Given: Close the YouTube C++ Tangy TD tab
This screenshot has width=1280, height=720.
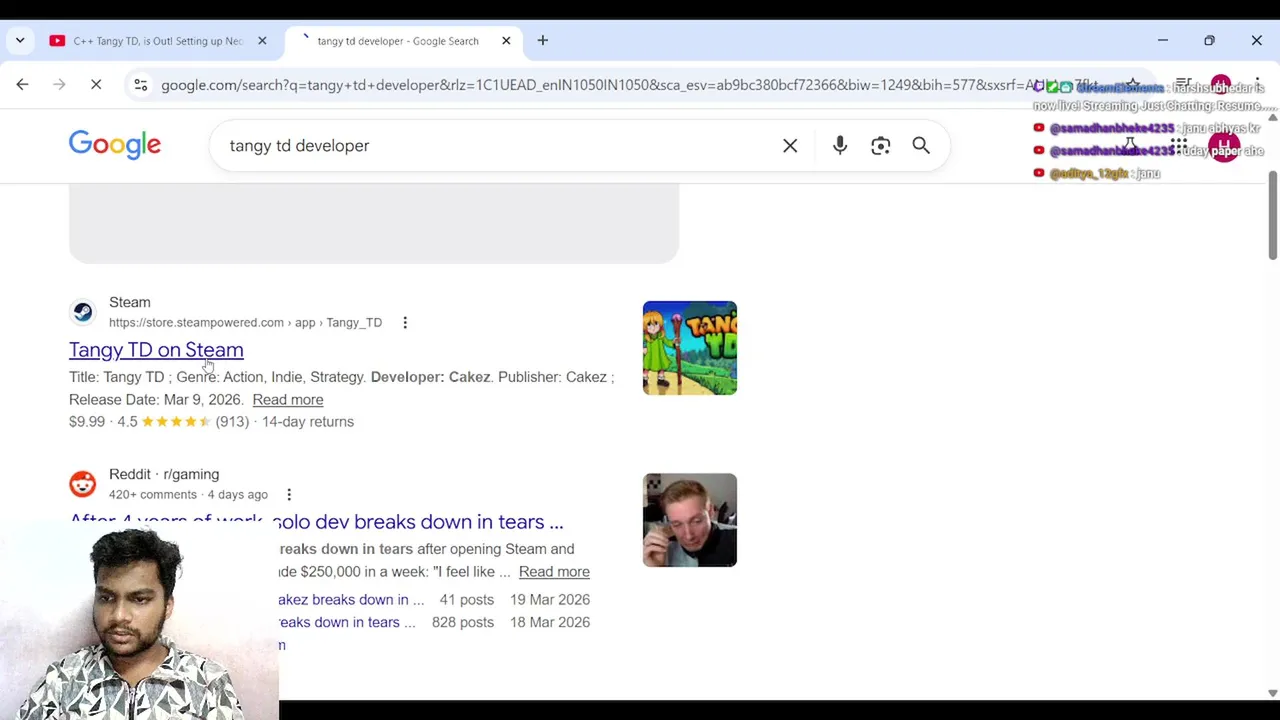Looking at the screenshot, I should click(x=262, y=41).
